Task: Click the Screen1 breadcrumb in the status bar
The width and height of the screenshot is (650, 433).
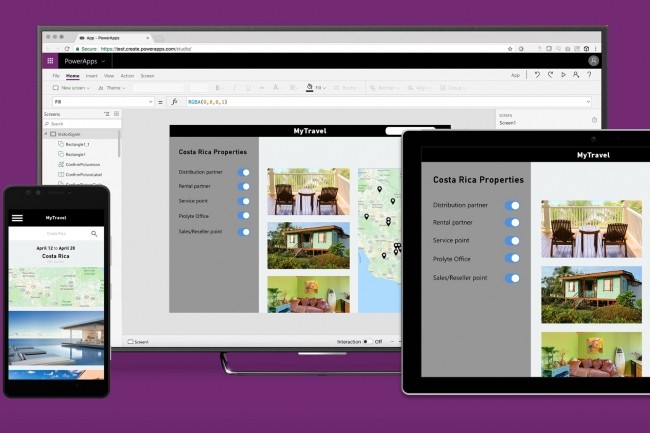Action: pyautogui.click(x=138, y=342)
